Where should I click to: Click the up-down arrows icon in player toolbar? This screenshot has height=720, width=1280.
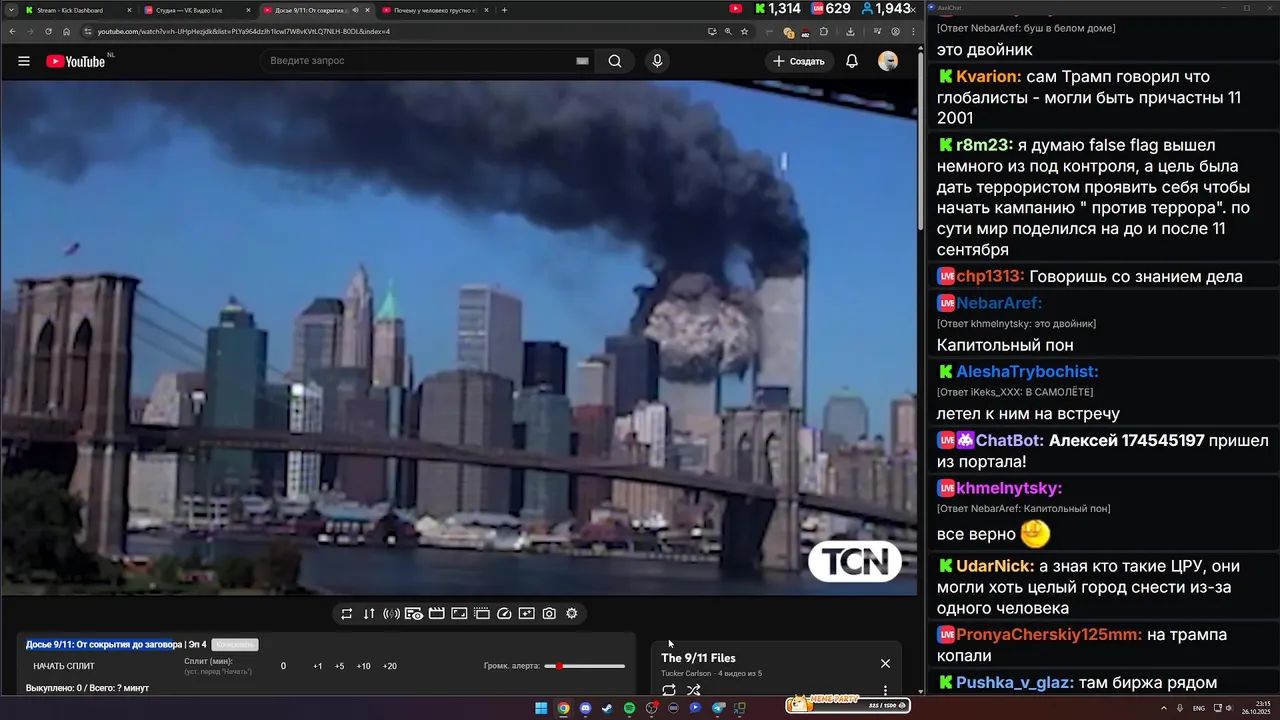coord(369,614)
